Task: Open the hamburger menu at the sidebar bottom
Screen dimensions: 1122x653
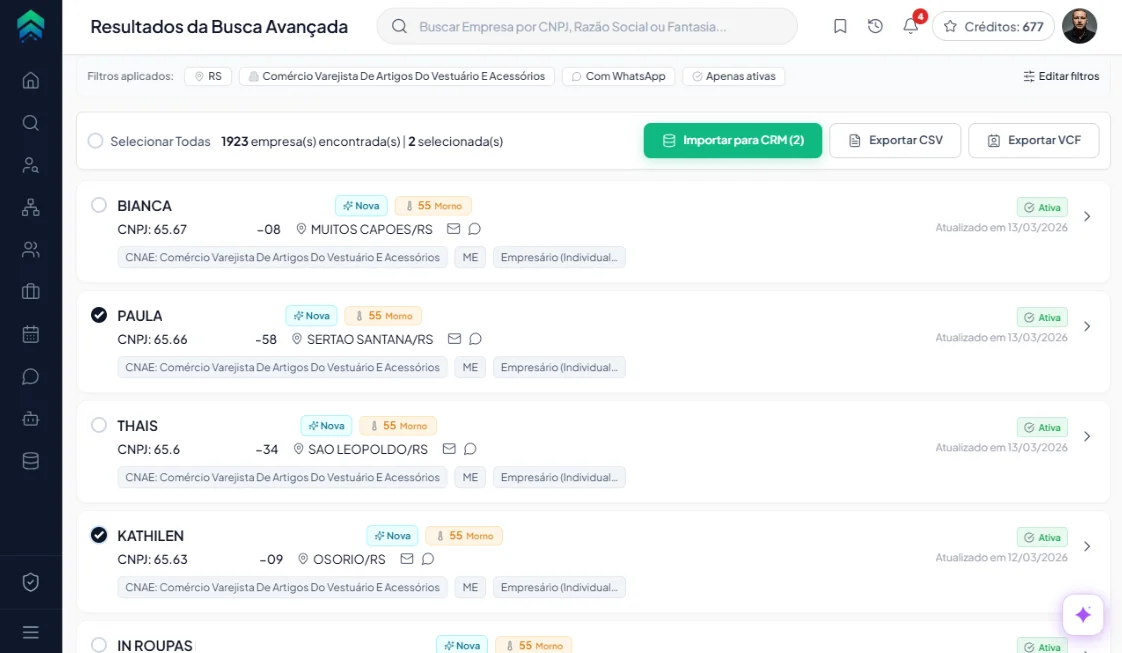Action: tap(30, 630)
